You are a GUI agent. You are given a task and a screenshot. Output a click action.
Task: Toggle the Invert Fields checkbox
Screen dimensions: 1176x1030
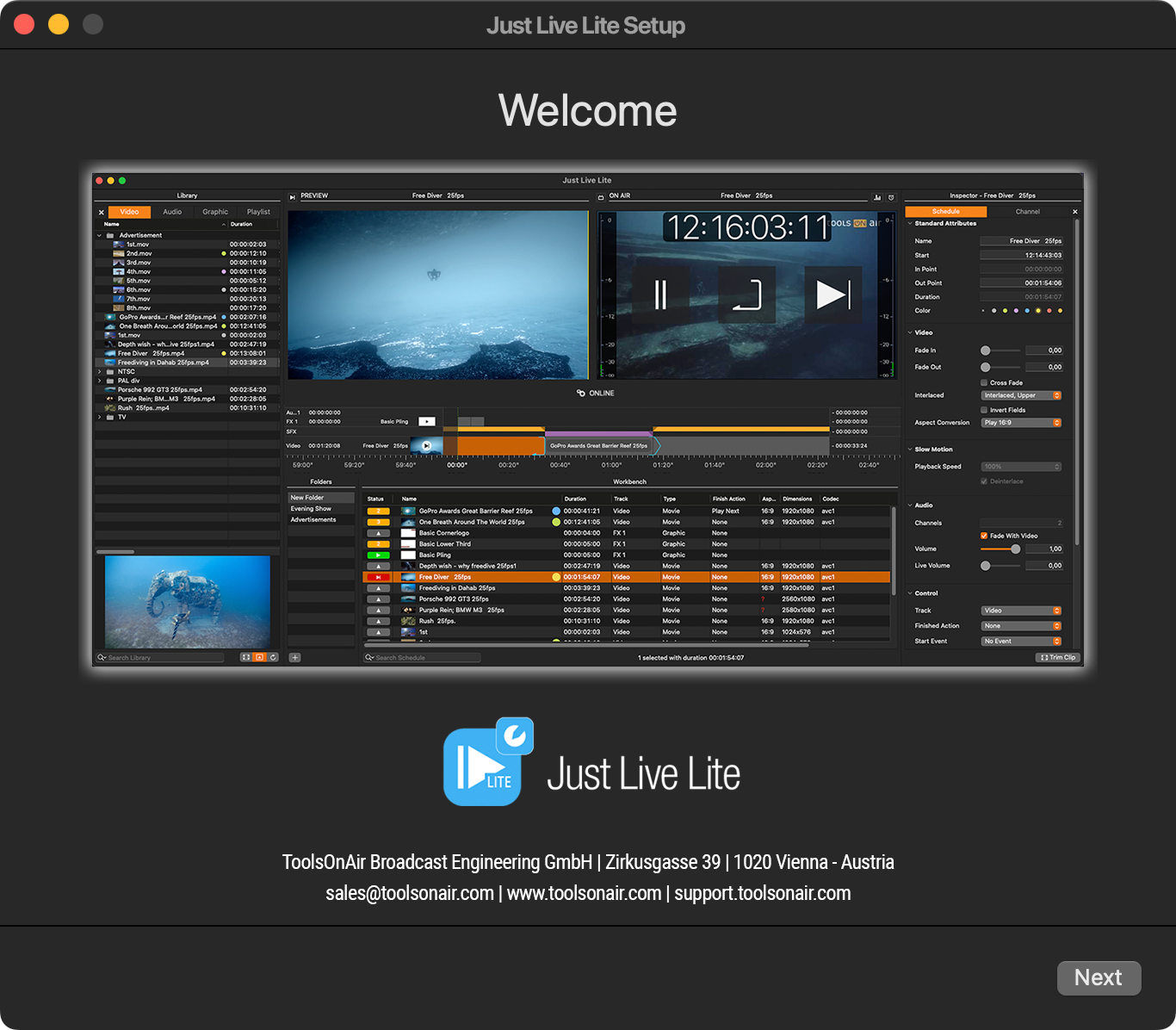984,410
